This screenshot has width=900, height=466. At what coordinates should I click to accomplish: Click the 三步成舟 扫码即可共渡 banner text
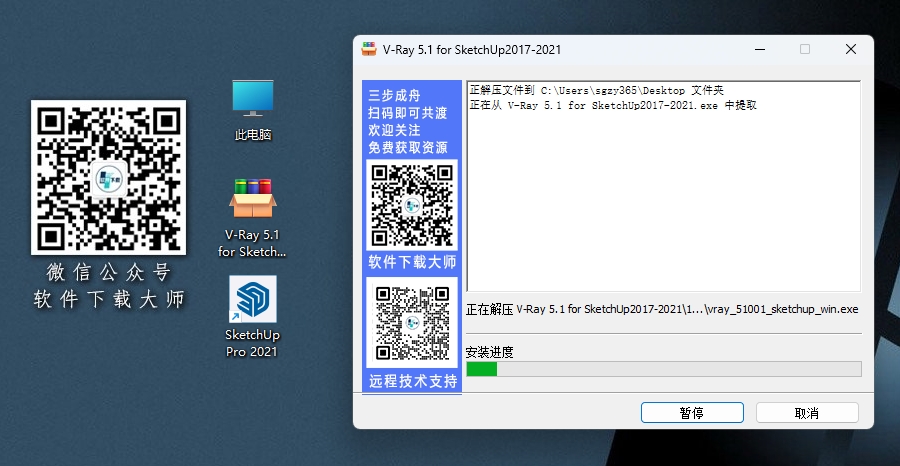coord(408,104)
